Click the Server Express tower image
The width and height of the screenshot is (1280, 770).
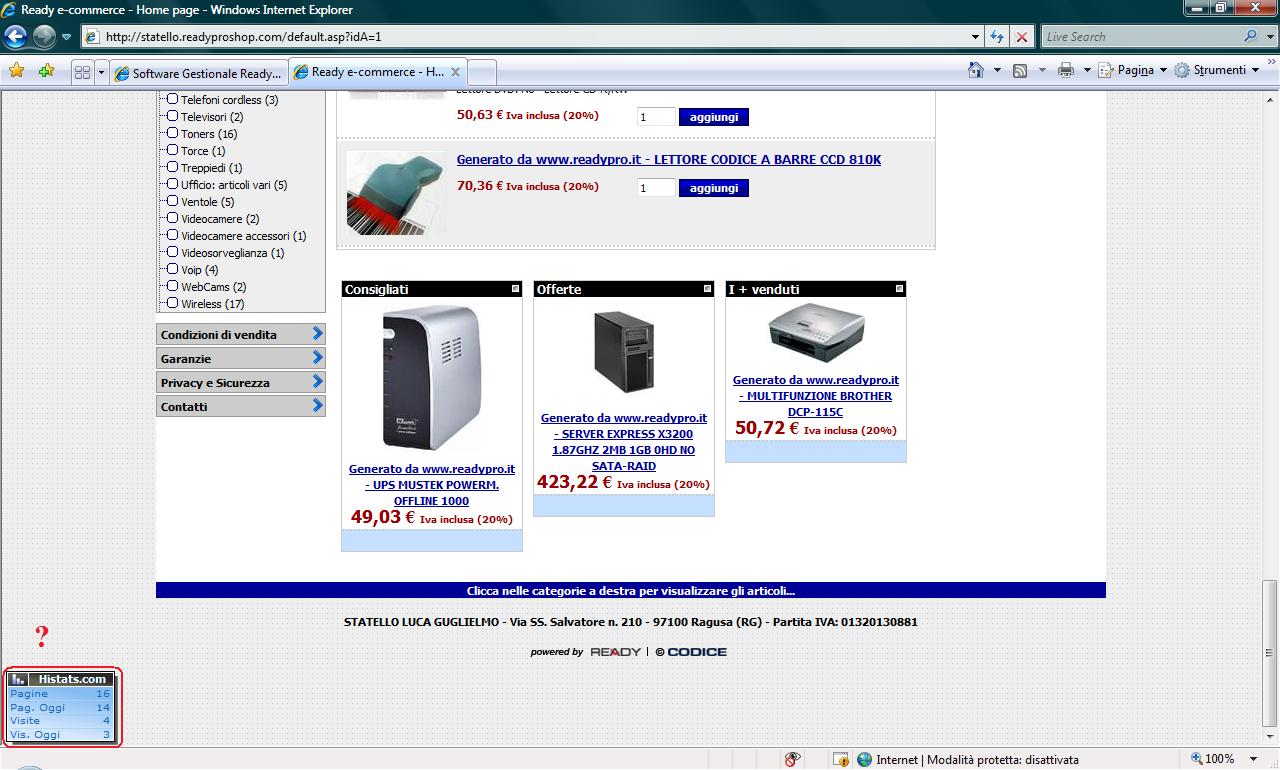pos(624,352)
